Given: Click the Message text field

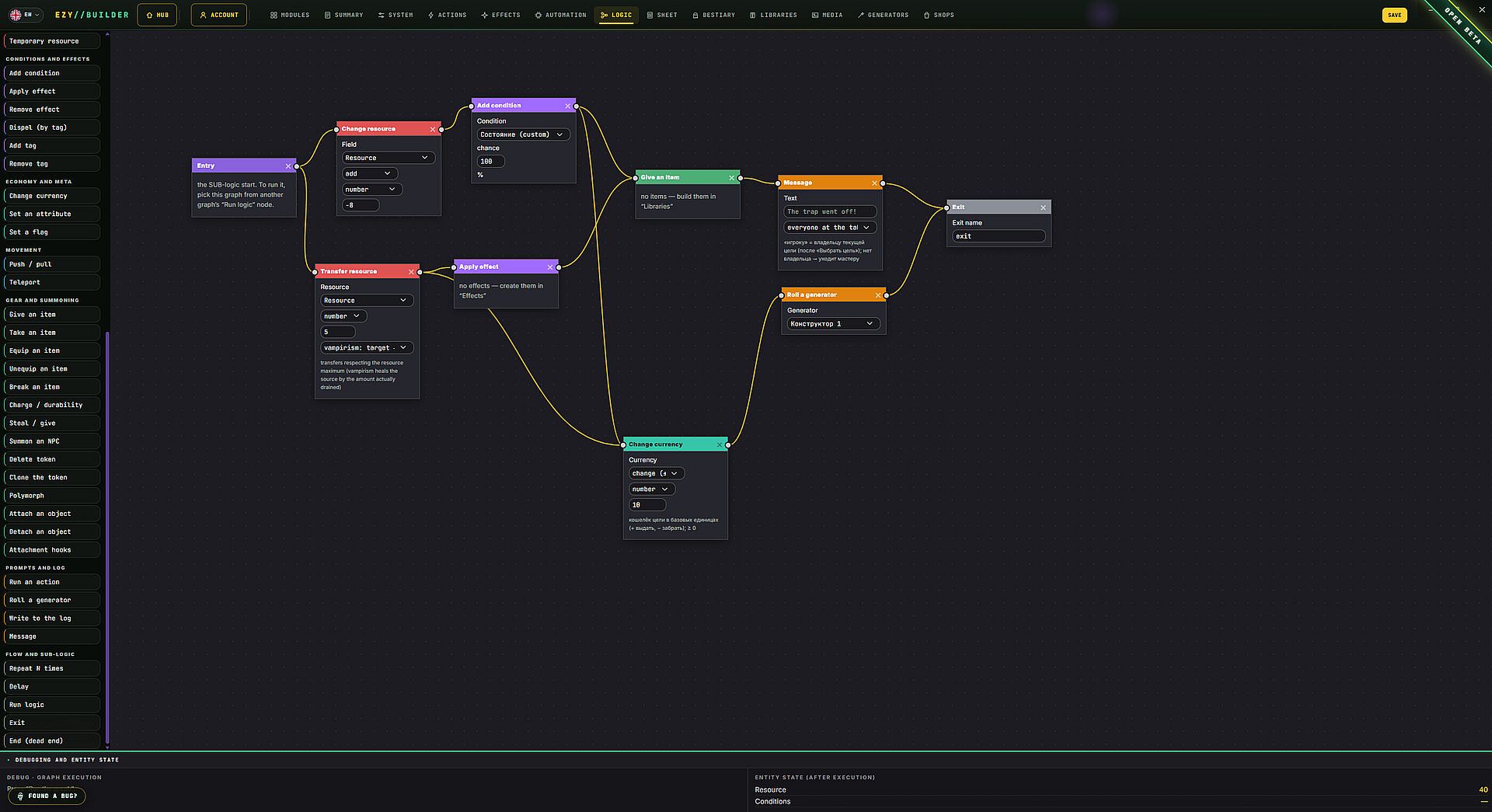Looking at the screenshot, I should 830,212.
